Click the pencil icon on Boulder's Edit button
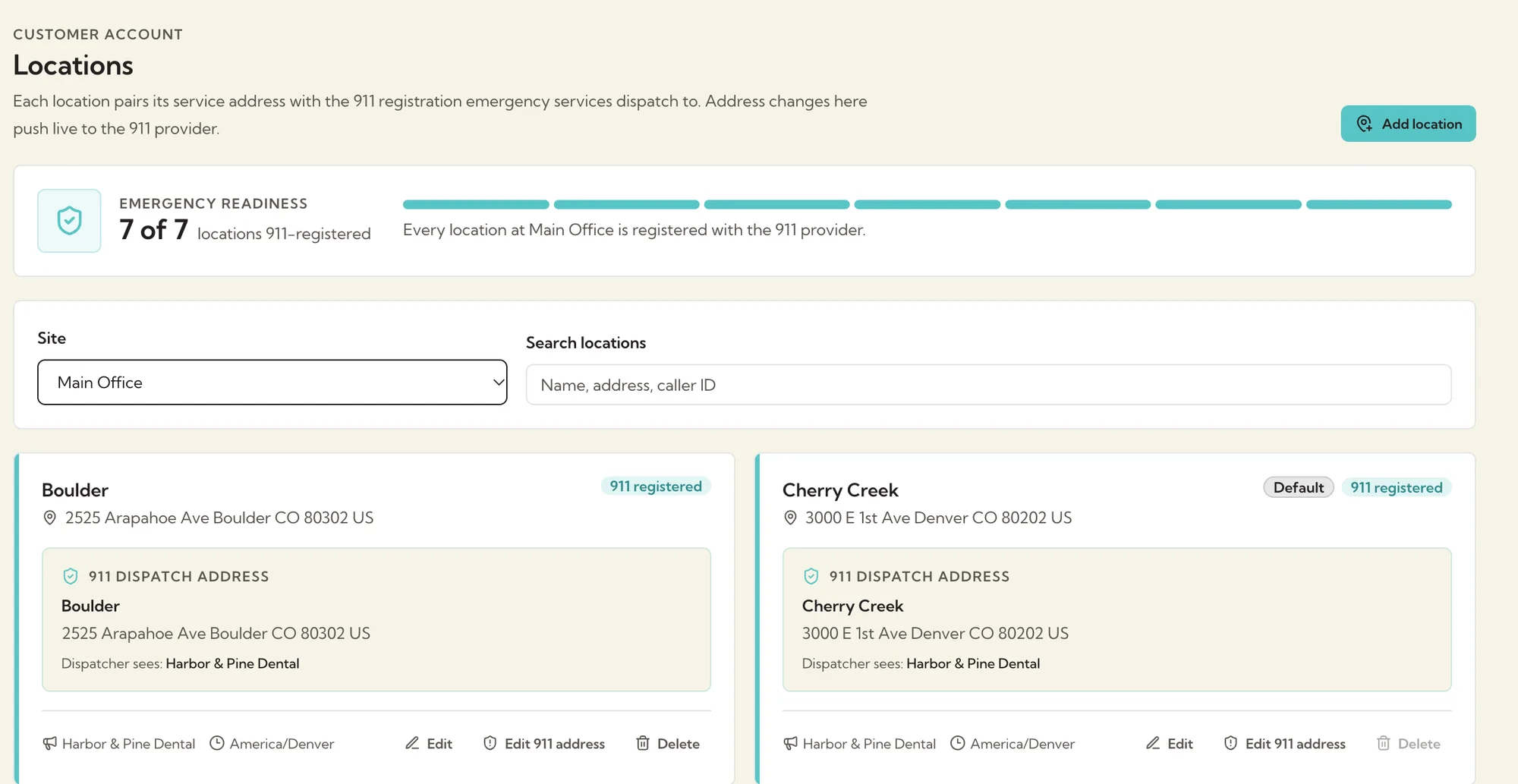The width and height of the screenshot is (1518, 784). tap(412, 743)
